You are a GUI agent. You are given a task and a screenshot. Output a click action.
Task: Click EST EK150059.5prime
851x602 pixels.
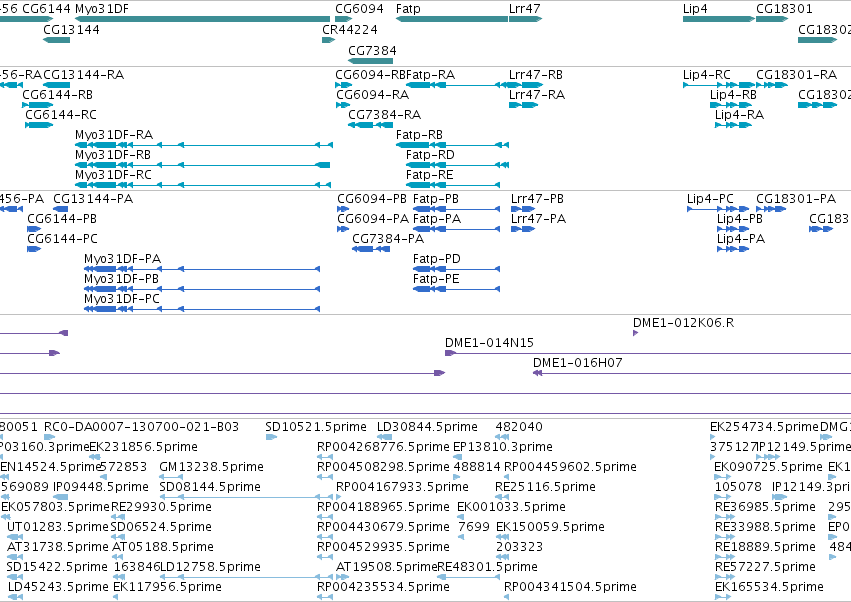pyautogui.click(x=503, y=537)
